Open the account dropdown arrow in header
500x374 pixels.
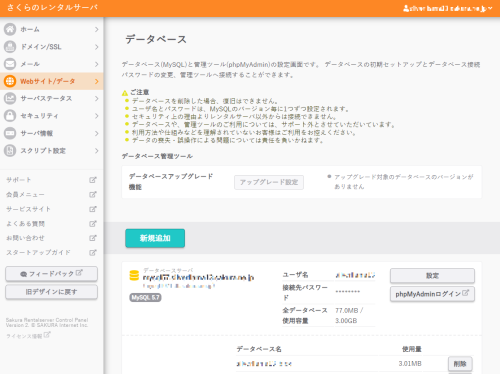[x=490, y=8]
